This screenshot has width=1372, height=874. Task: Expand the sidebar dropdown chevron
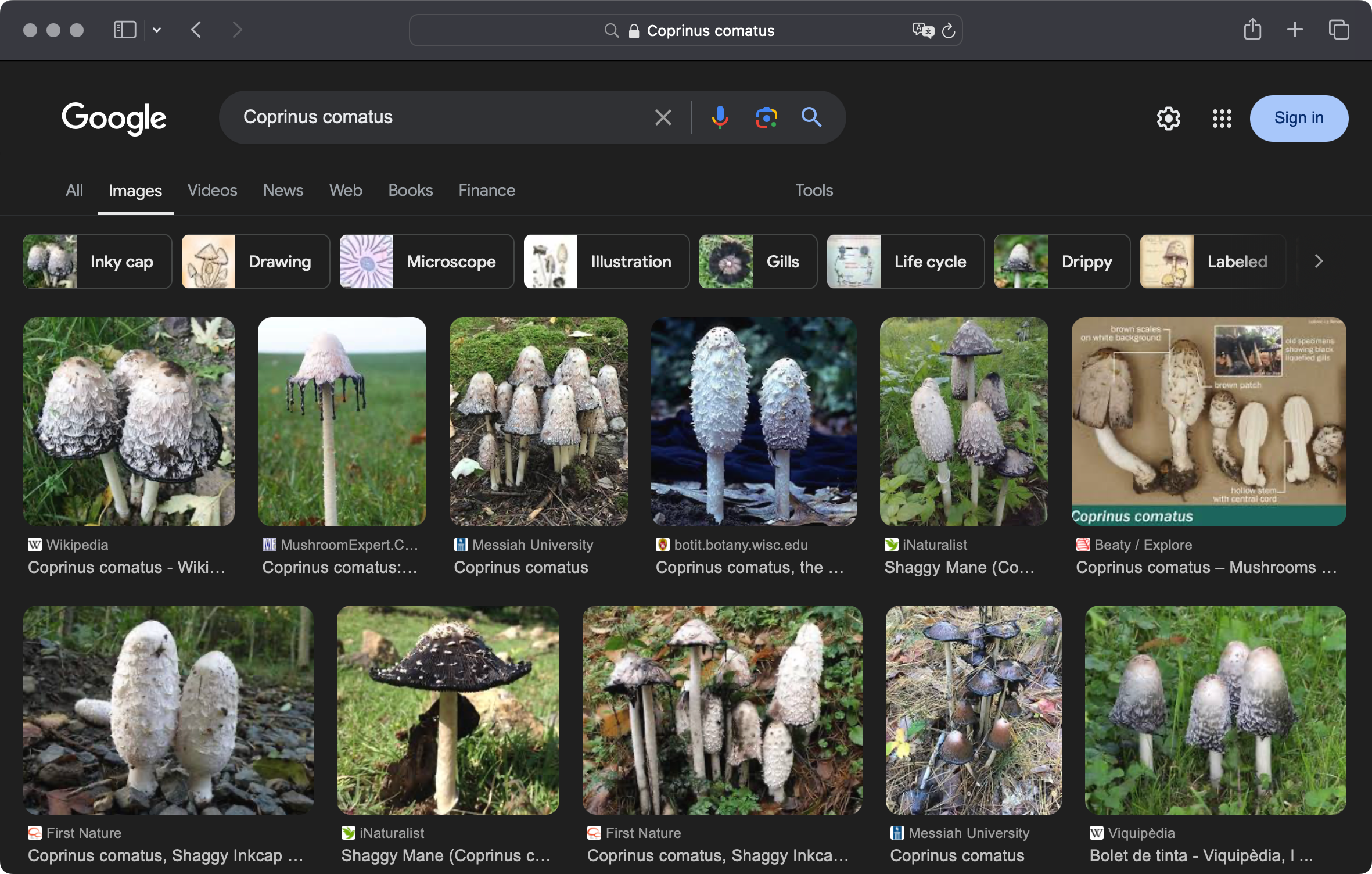(157, 30)
